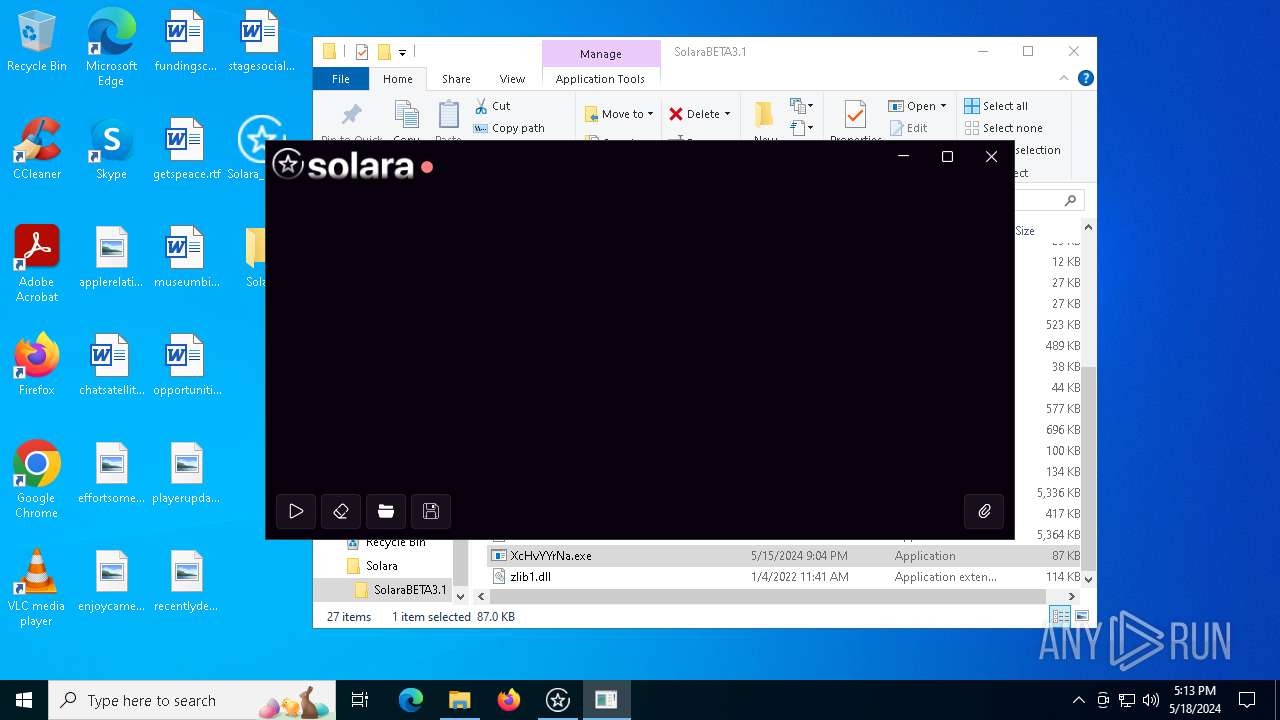Image resolution: width=1280 pixels, height=720 pixels.
Task: Switch to Details view button
Action: [x=1060, y=616]
